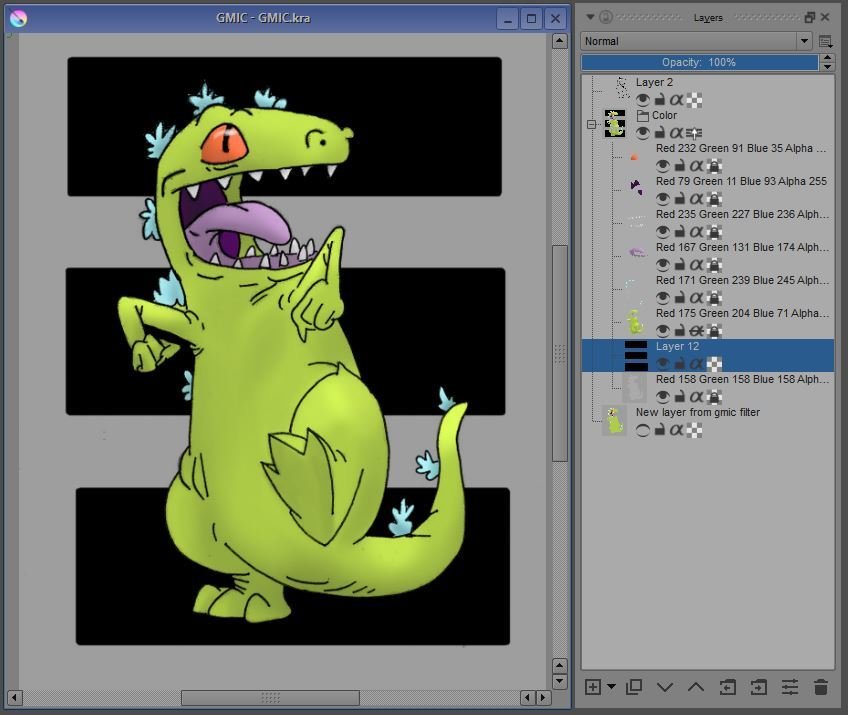Viewport: 848px width, 715px height.
Task: Duplicate the selected layer
Action: [634, 687]
